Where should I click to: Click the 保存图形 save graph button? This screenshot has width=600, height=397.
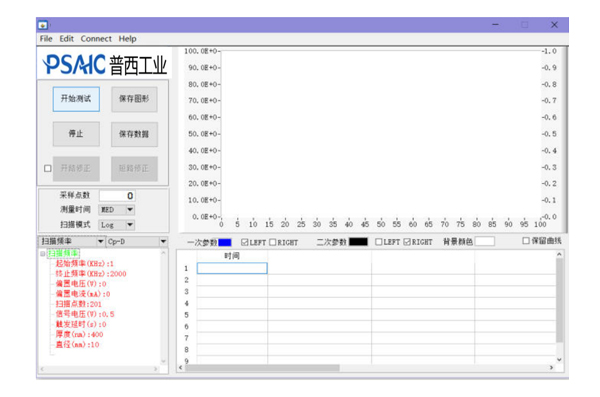(x=134, y=99)
